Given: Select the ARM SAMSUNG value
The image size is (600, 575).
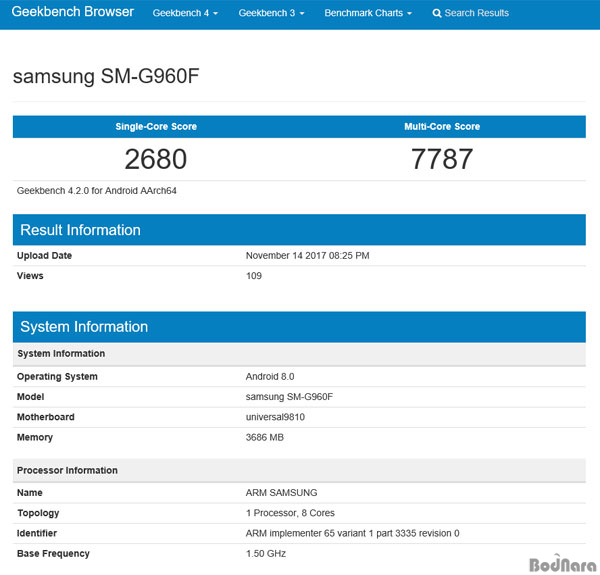Looking at the screenshot, I should click(281, 493).
